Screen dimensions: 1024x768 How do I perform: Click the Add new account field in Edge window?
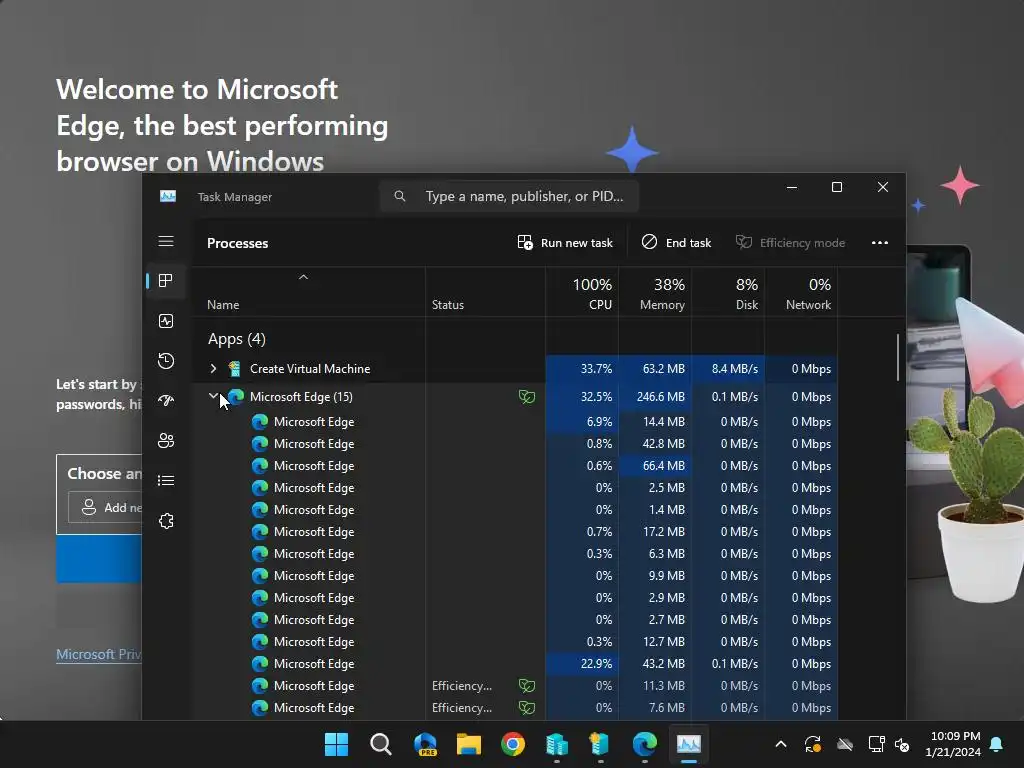coord(104,507)
